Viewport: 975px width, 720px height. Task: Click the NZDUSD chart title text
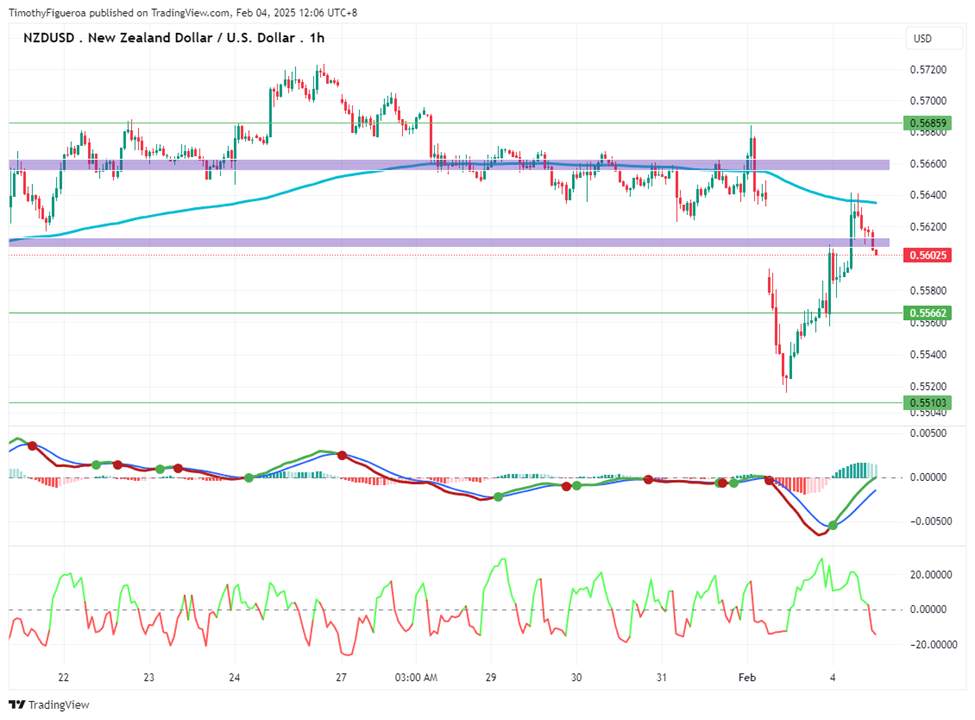coord(173,38)
